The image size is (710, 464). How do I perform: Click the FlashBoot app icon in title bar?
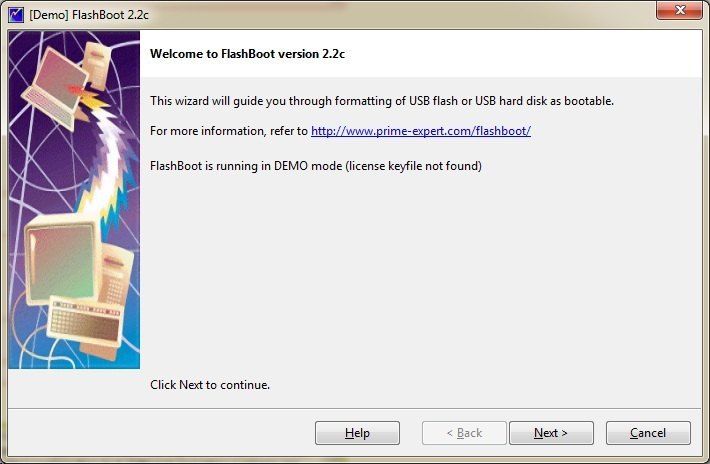pyautogui.click(x=16, y=13)
